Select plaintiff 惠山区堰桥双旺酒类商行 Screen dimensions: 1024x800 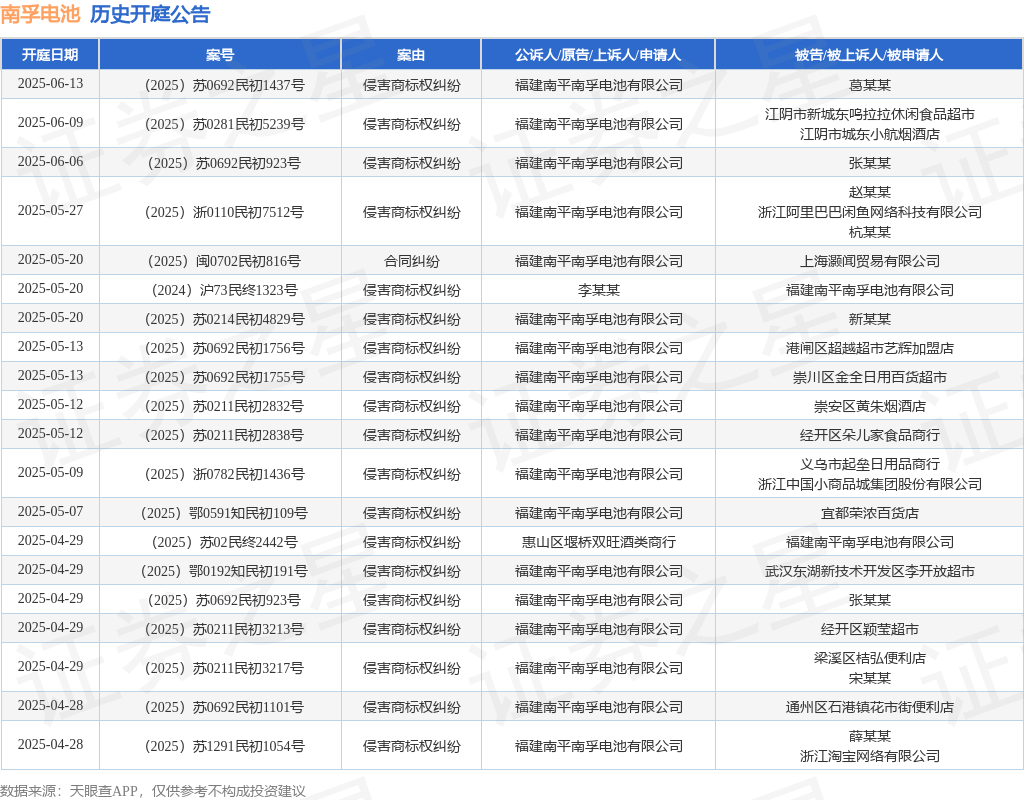599,542
